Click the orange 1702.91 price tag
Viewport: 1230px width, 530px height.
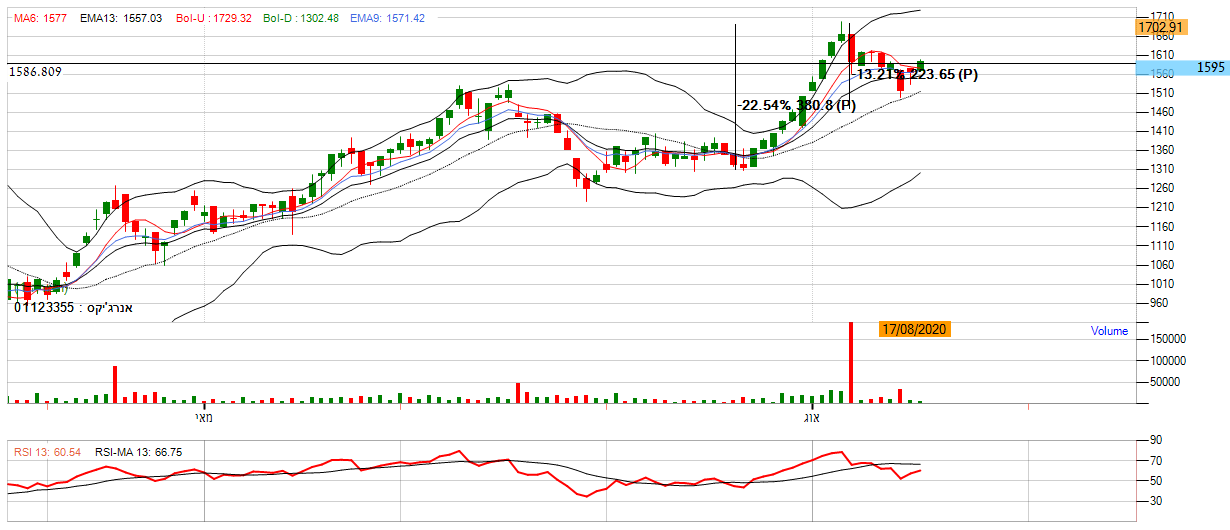[1160, 27]
